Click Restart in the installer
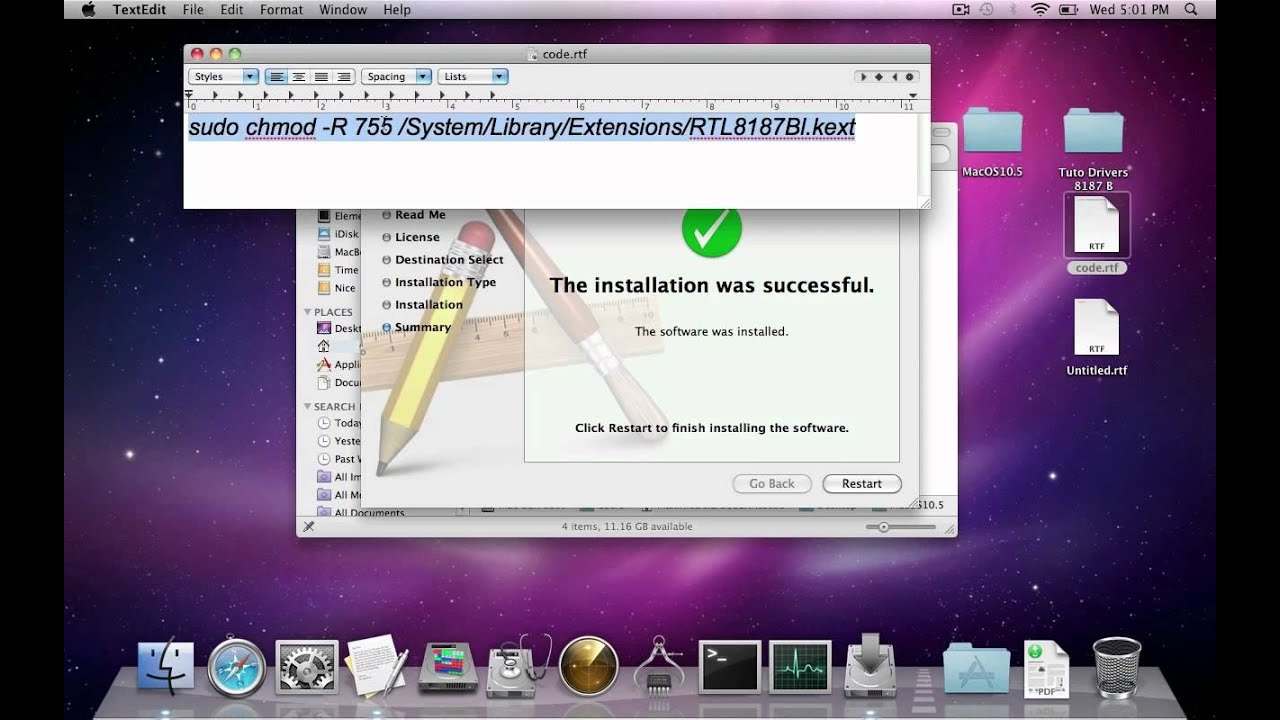Screen dimensions: 1280x720 pos(862,483)
